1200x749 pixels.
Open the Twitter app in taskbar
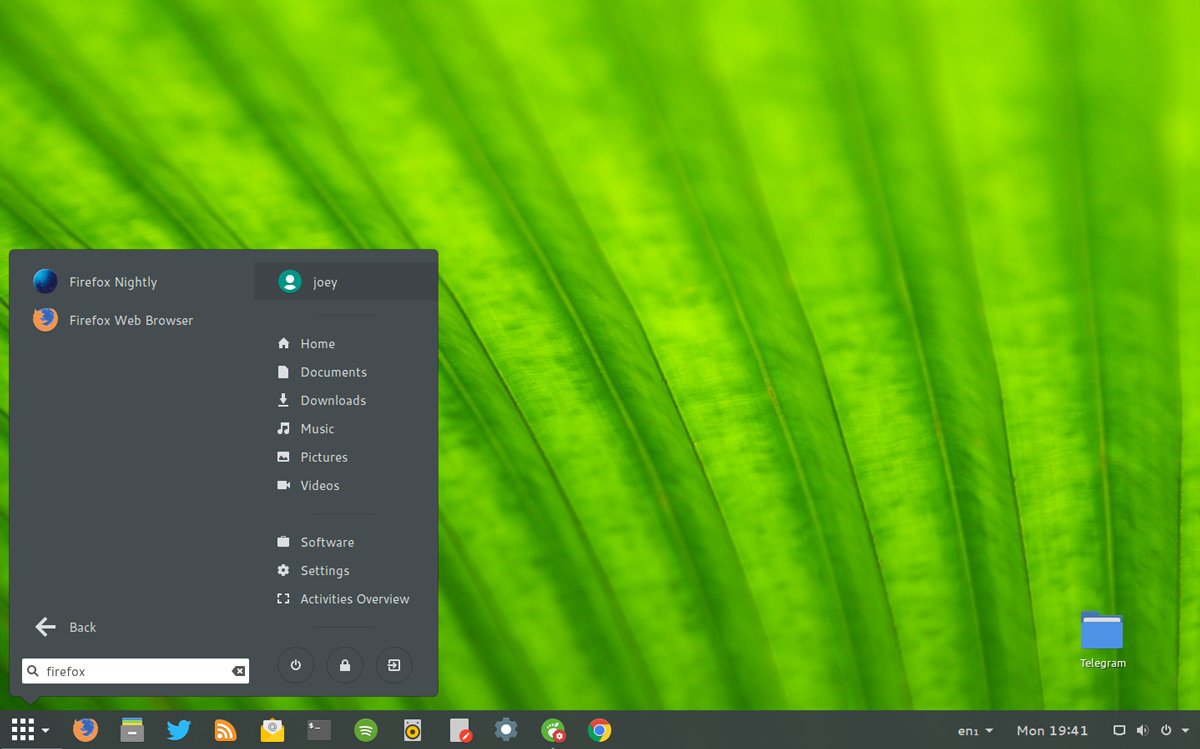[179, 730]
